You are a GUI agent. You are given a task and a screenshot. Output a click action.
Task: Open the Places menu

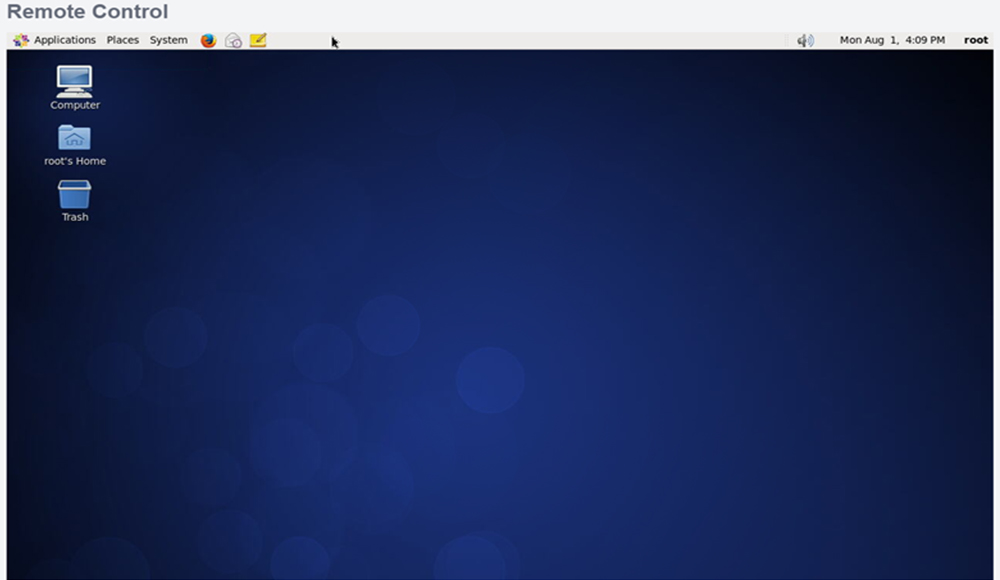click(123, 40)
